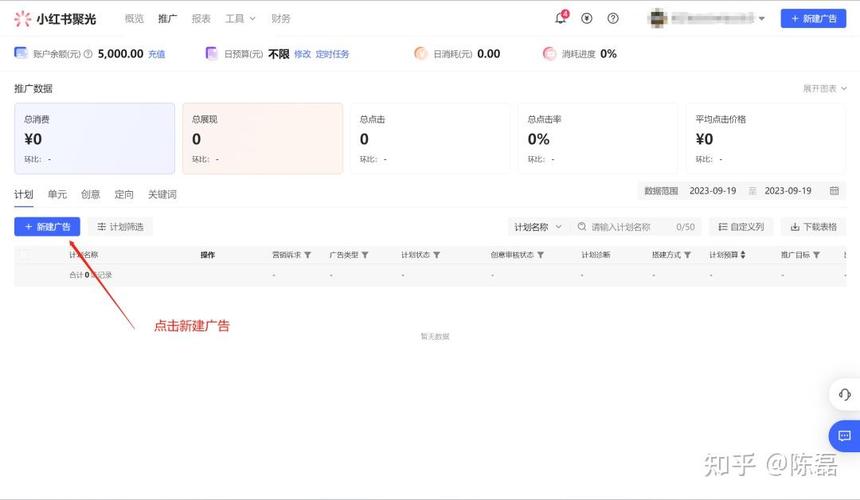Click the 请输入计划名称 search field
Image resolution: width=860 pixels, height=500 pixels.
(x=628, y=227)
